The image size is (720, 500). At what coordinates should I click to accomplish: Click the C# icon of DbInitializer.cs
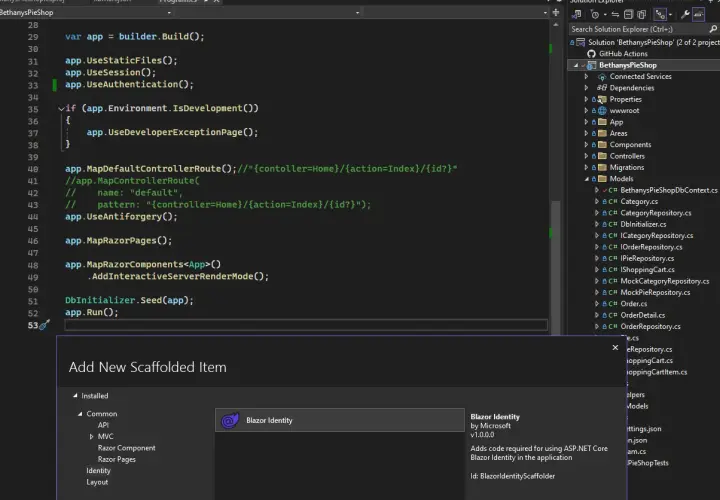[613, 225]
